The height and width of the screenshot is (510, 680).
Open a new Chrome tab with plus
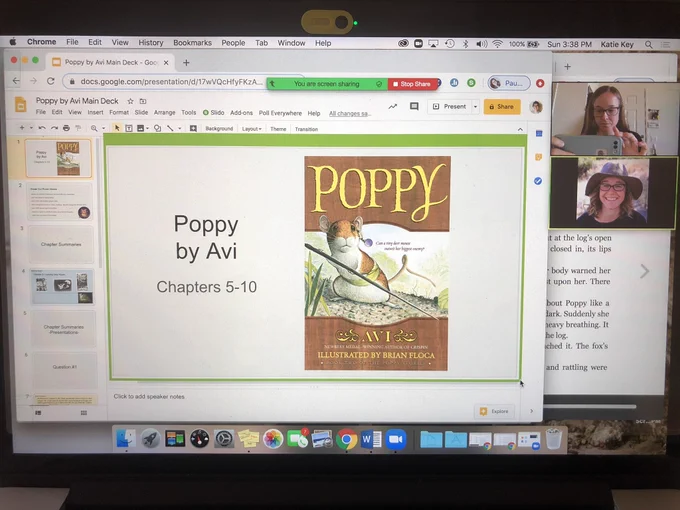click(186, 63)
